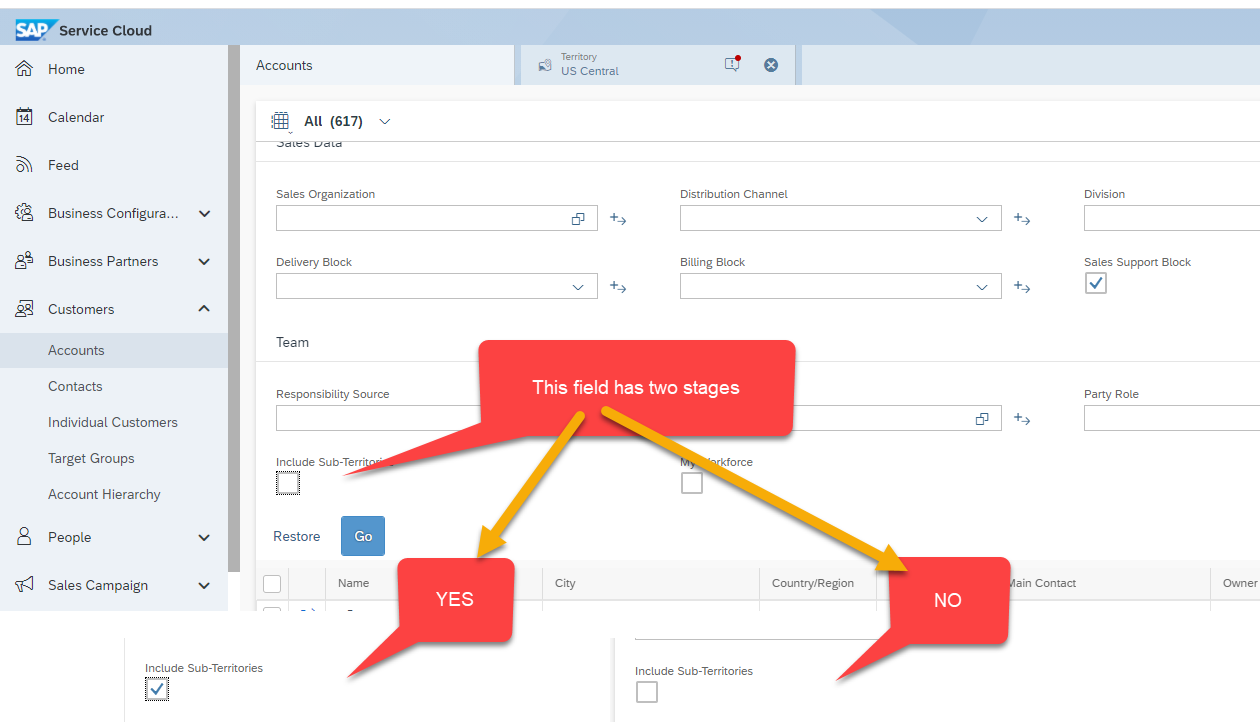Viewport: 1260px width, 722px height.
Task: Expand People menu
Action: pyautogui.click(x=205, y=537)
